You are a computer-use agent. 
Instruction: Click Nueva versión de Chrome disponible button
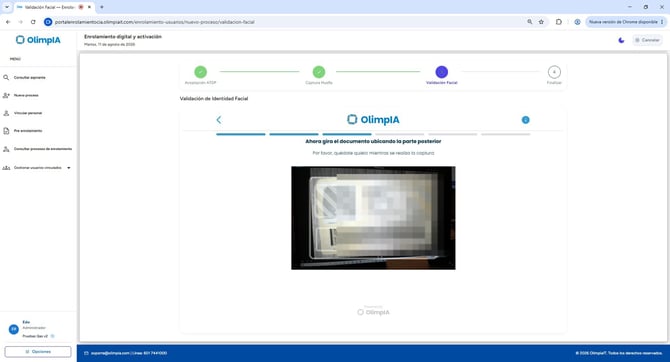click(x=626, y=22)
